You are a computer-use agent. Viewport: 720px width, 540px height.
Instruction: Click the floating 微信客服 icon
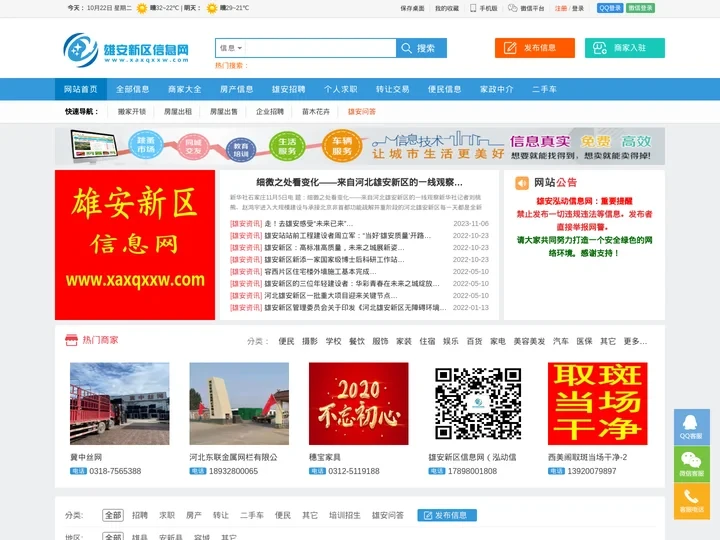tap(692, 464)
